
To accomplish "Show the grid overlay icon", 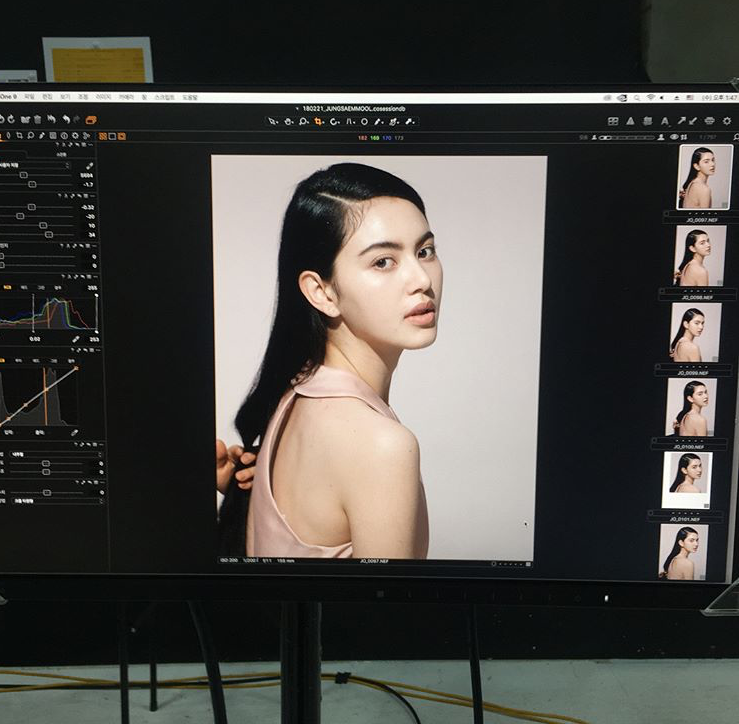I will (613, 121).
